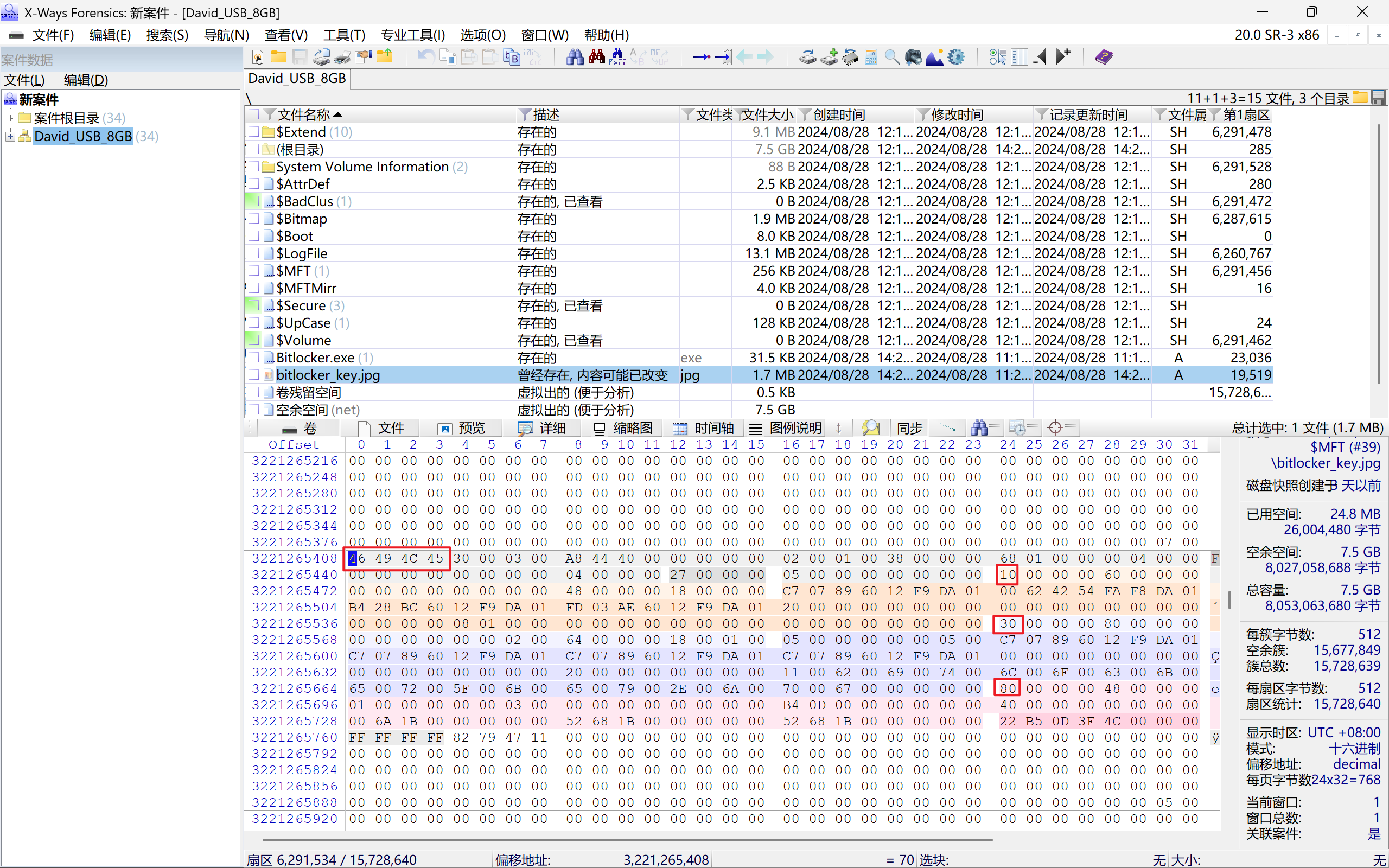Click the camera take snapshot icon
Screen dimensions: 1389x868
(x=913, y=57)
